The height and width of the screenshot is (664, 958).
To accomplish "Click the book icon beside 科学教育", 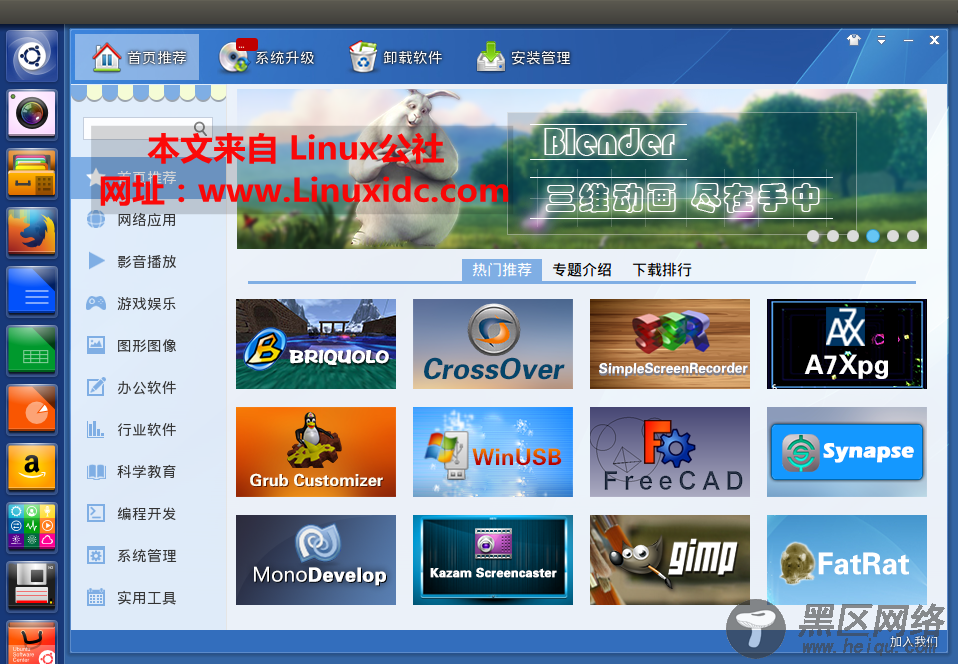I will tap(96, 472).
